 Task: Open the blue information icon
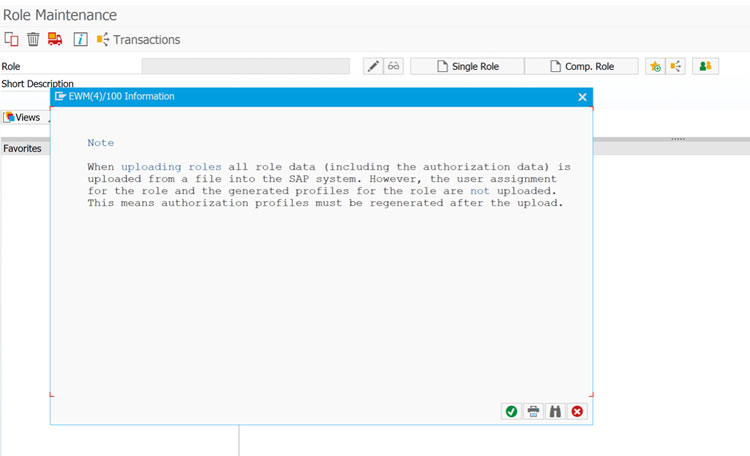(80, 39)
